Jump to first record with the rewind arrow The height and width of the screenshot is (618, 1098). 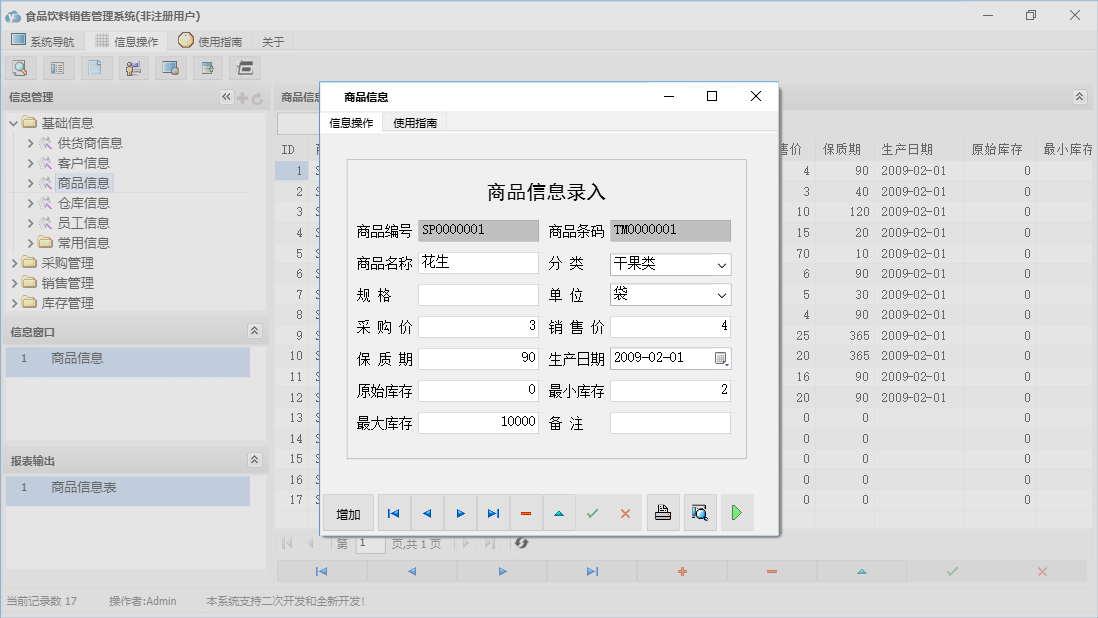393,512
